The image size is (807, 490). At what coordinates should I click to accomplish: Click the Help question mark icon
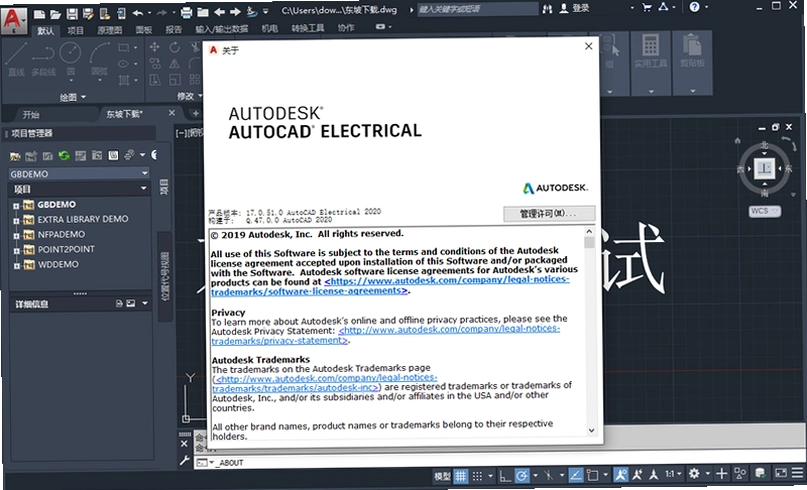[x=695, y=7]
